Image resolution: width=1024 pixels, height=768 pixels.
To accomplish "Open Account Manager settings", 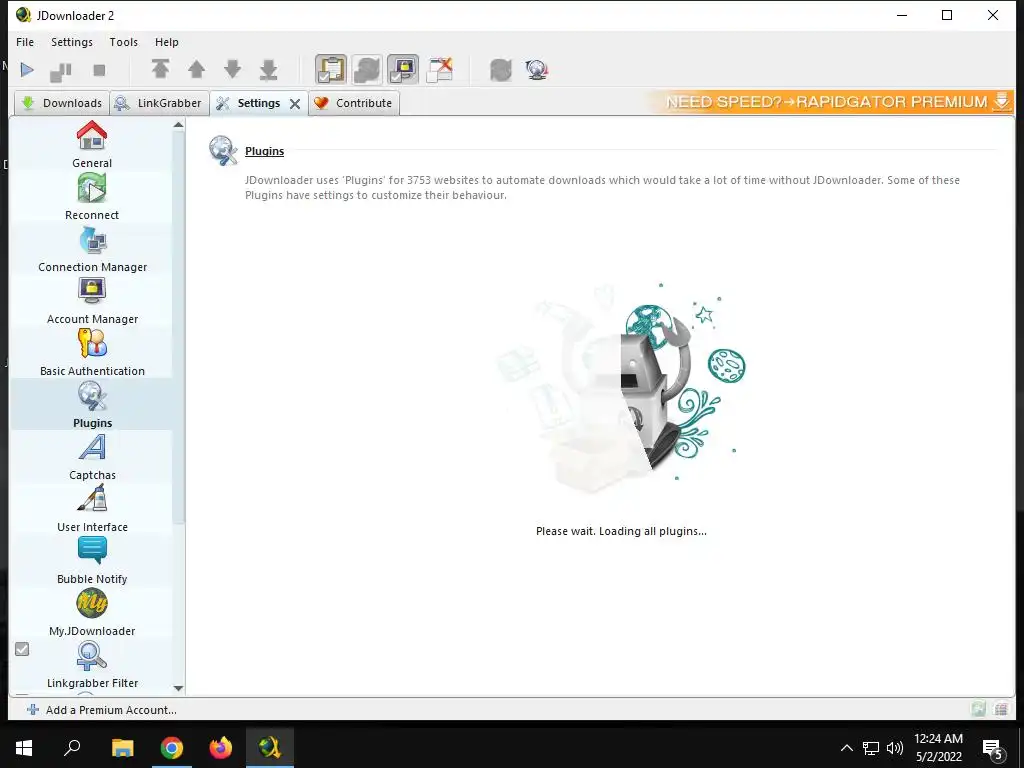I will click(91, 300).
